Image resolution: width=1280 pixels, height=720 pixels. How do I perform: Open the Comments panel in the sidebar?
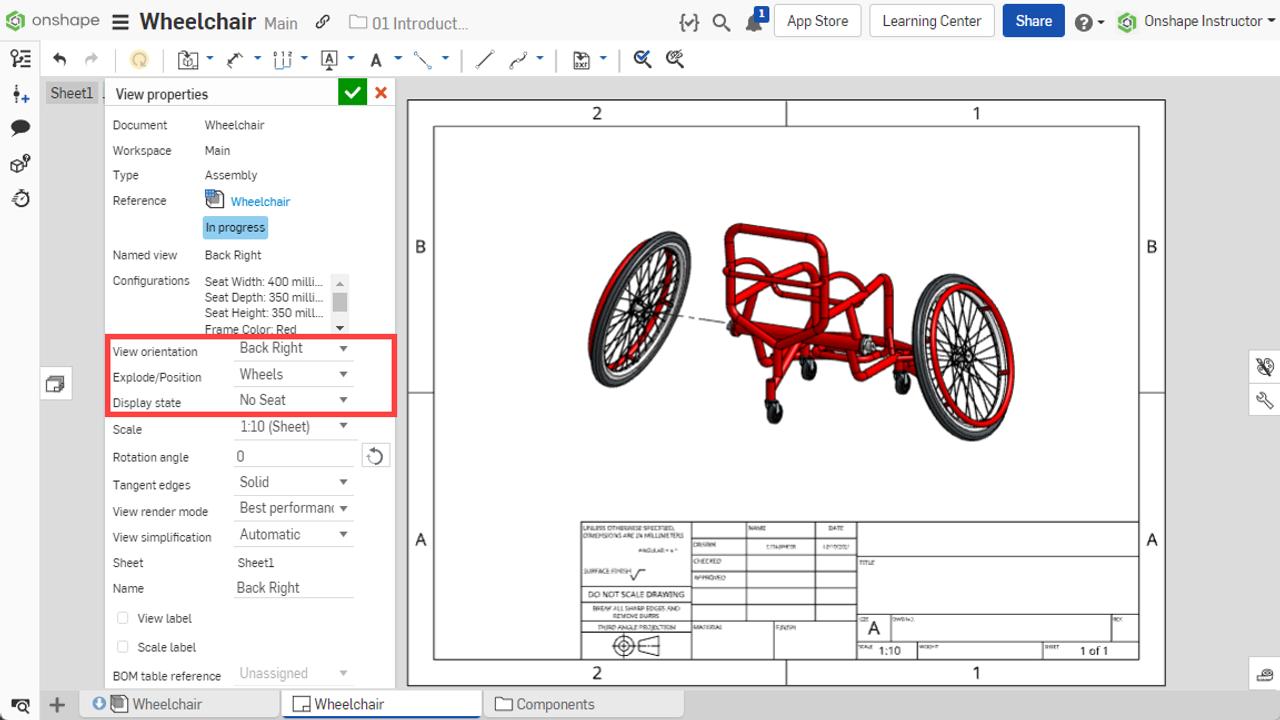point(20,128)
